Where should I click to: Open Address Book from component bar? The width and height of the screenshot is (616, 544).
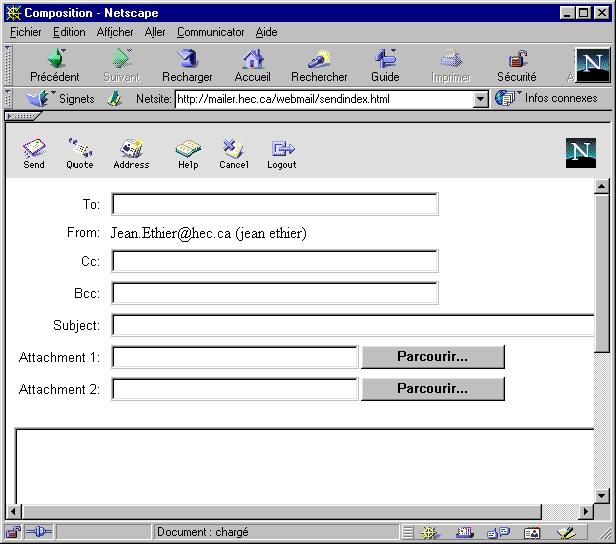click(x=532, y=533)
